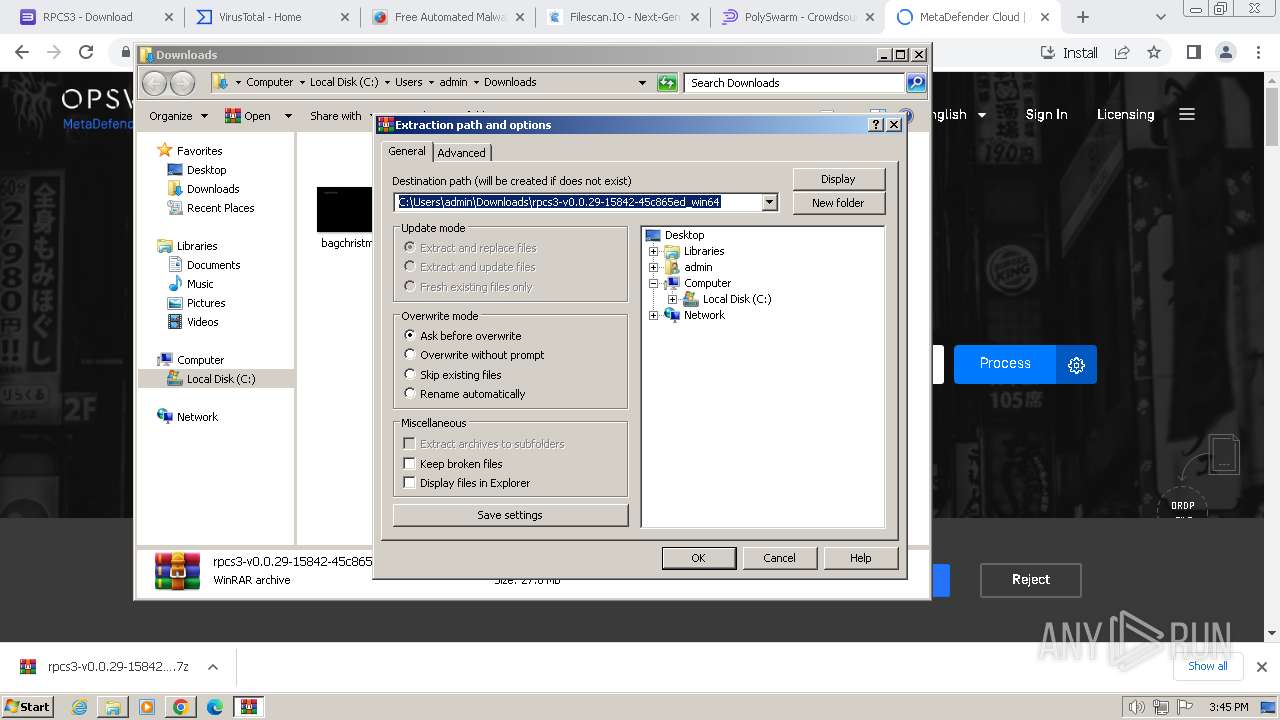Open media player taskbar icon
This screenshot has width=1280, height=720.
coord(147,706)
